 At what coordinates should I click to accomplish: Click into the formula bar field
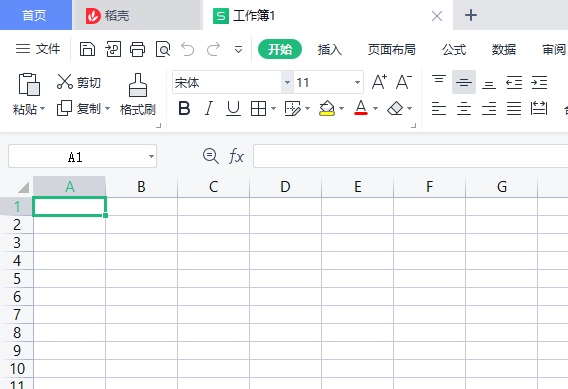pos(410,156)
